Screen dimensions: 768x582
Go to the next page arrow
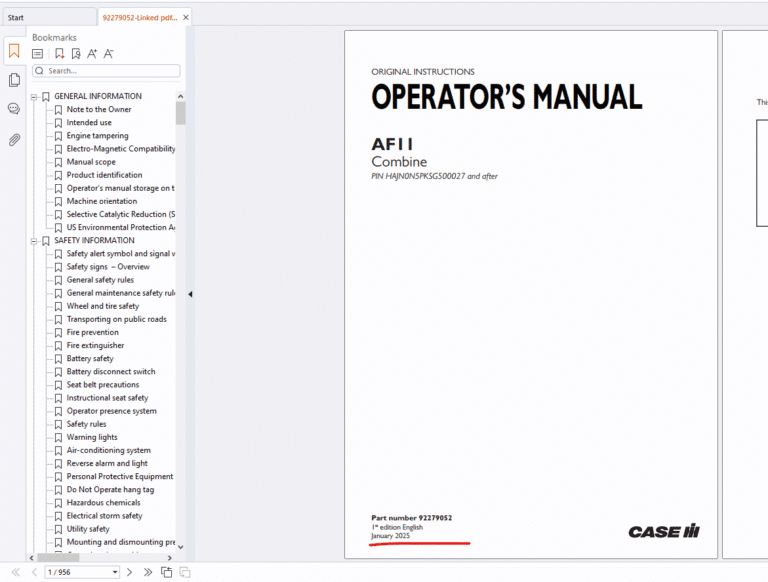click(129, 572)
